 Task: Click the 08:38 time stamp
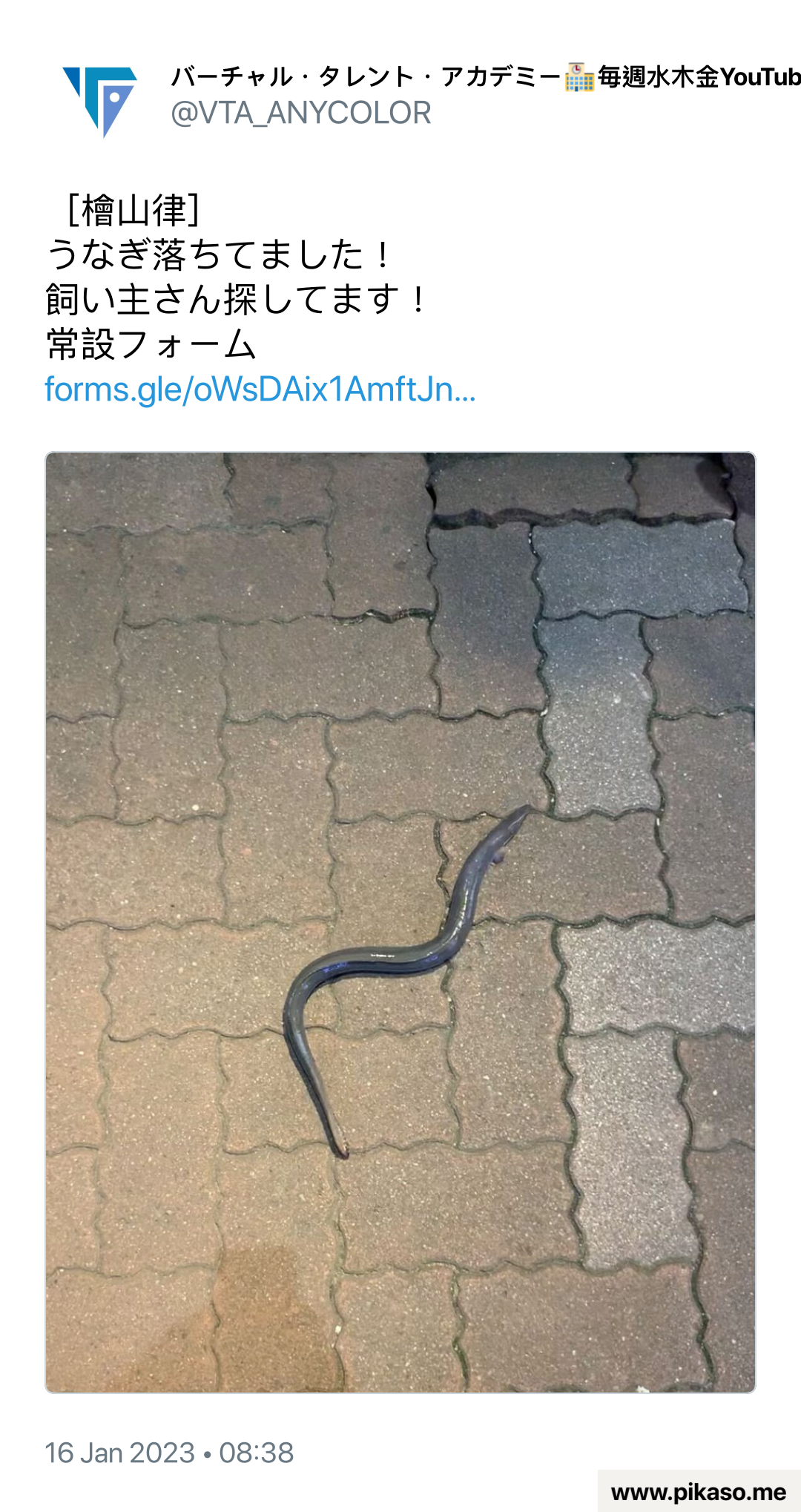tap(257, 1453)
